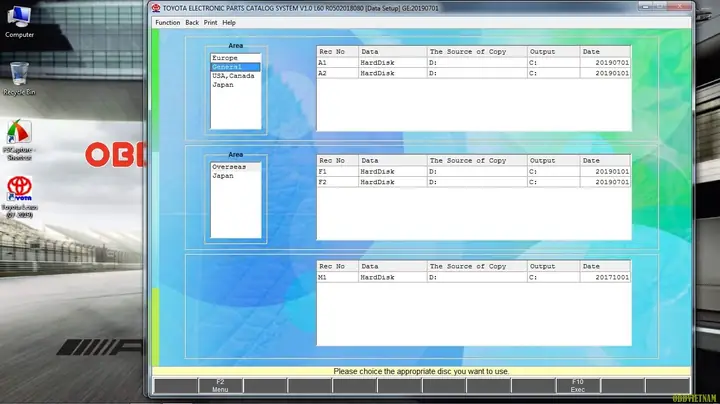Click Rec No header in top table
The height and width of the screenshot is (404, 720).
tap(338, 51)
